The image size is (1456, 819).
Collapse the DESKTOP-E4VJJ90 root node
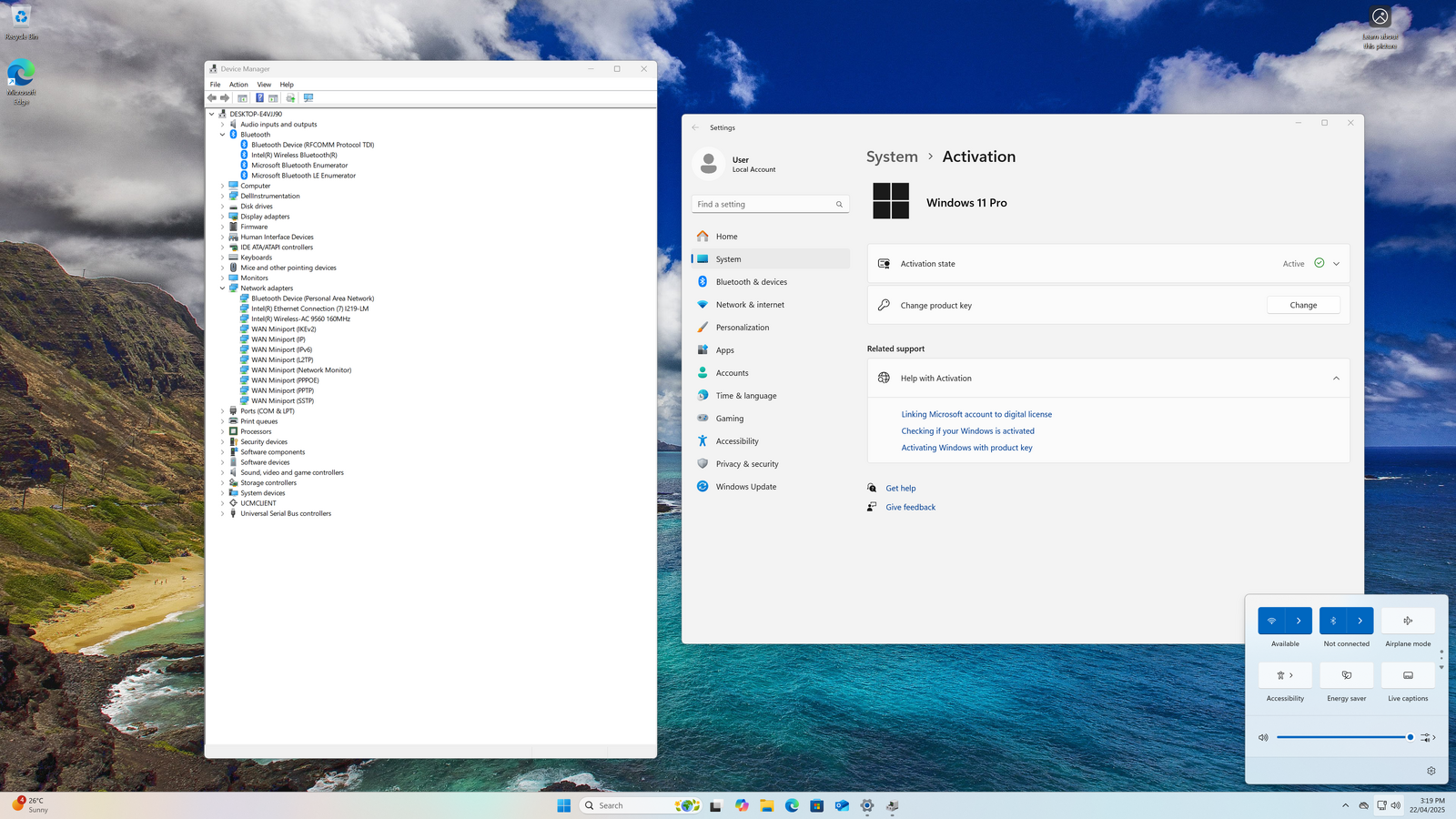[x=212, y=115]
